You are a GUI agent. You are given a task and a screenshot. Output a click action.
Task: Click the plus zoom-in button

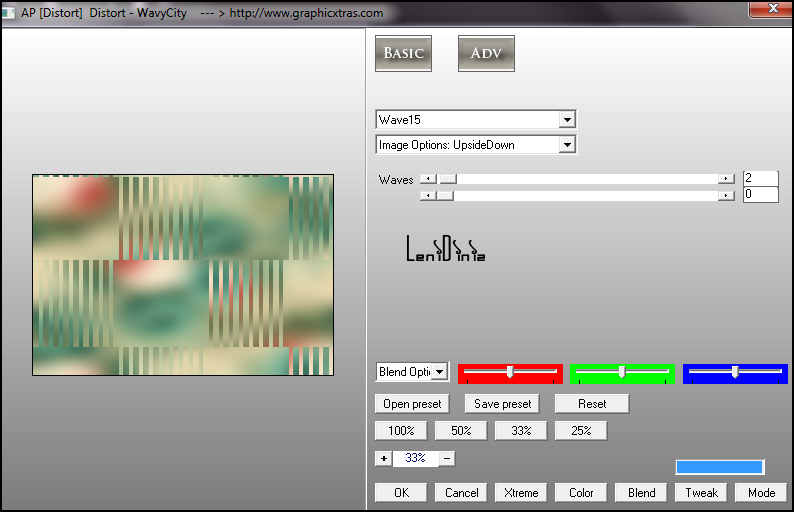point(383,458)
